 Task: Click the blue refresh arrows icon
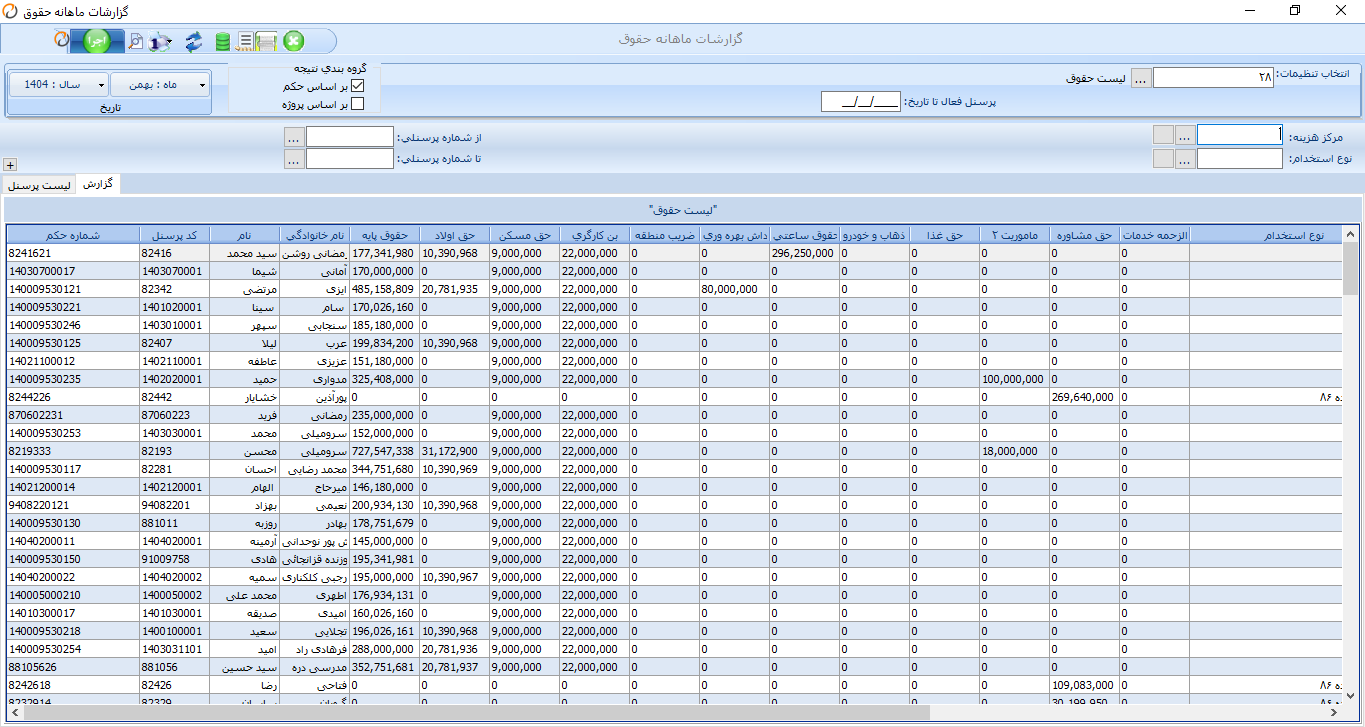coord(194,41)
